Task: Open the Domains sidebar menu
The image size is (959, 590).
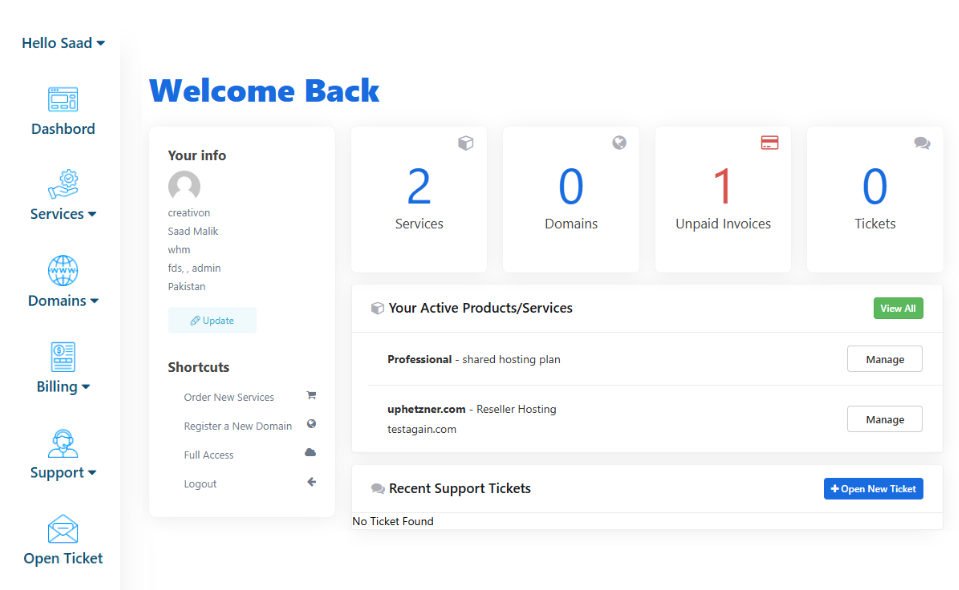Action: pyautogui.click(x=62, y=300)
